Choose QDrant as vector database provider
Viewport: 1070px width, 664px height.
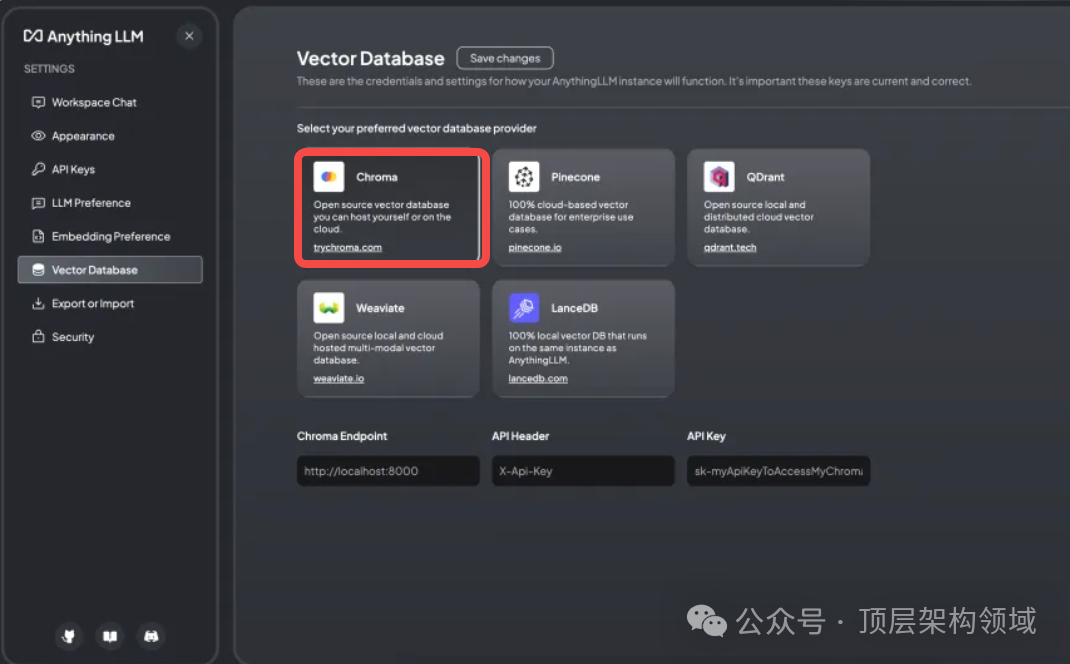(x=779, y=207)
